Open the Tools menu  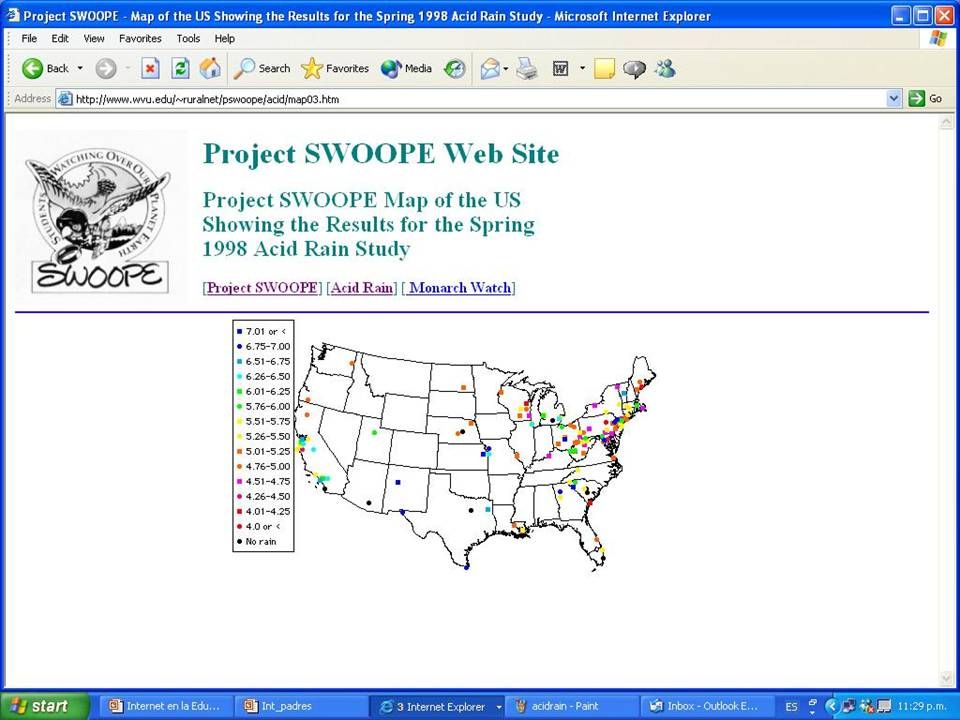coord(188,39)
